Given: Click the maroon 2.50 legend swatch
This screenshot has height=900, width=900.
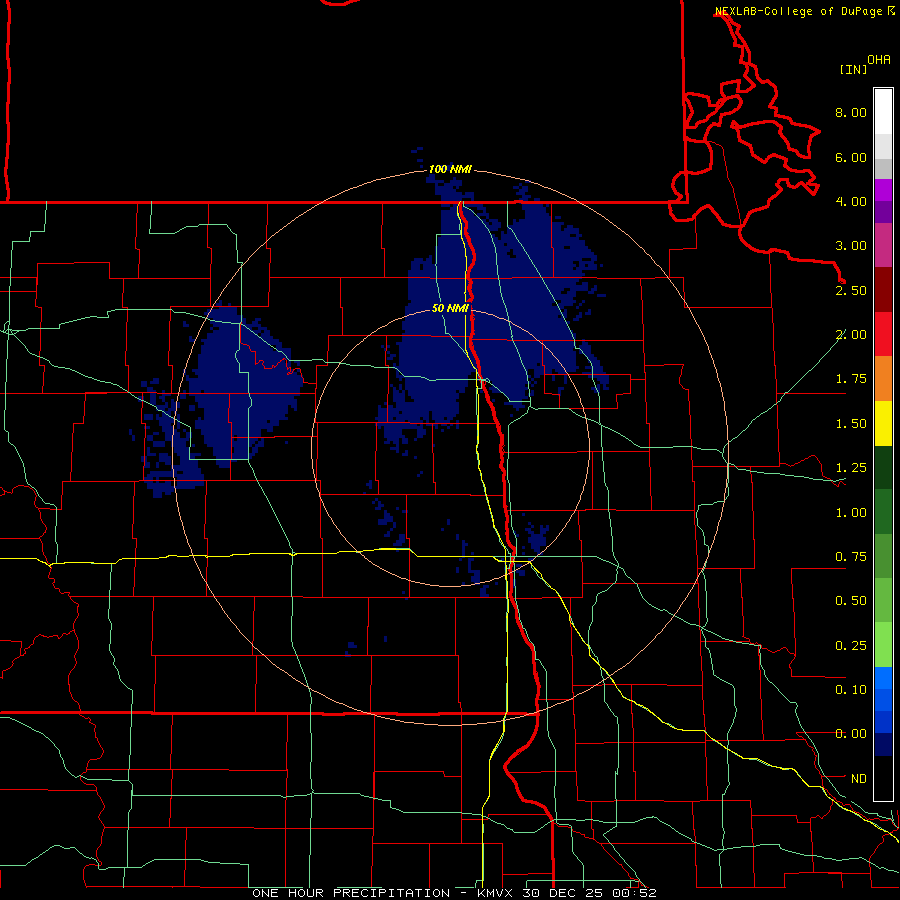Looking at the screenshot, I should click(x=883, y=290).
